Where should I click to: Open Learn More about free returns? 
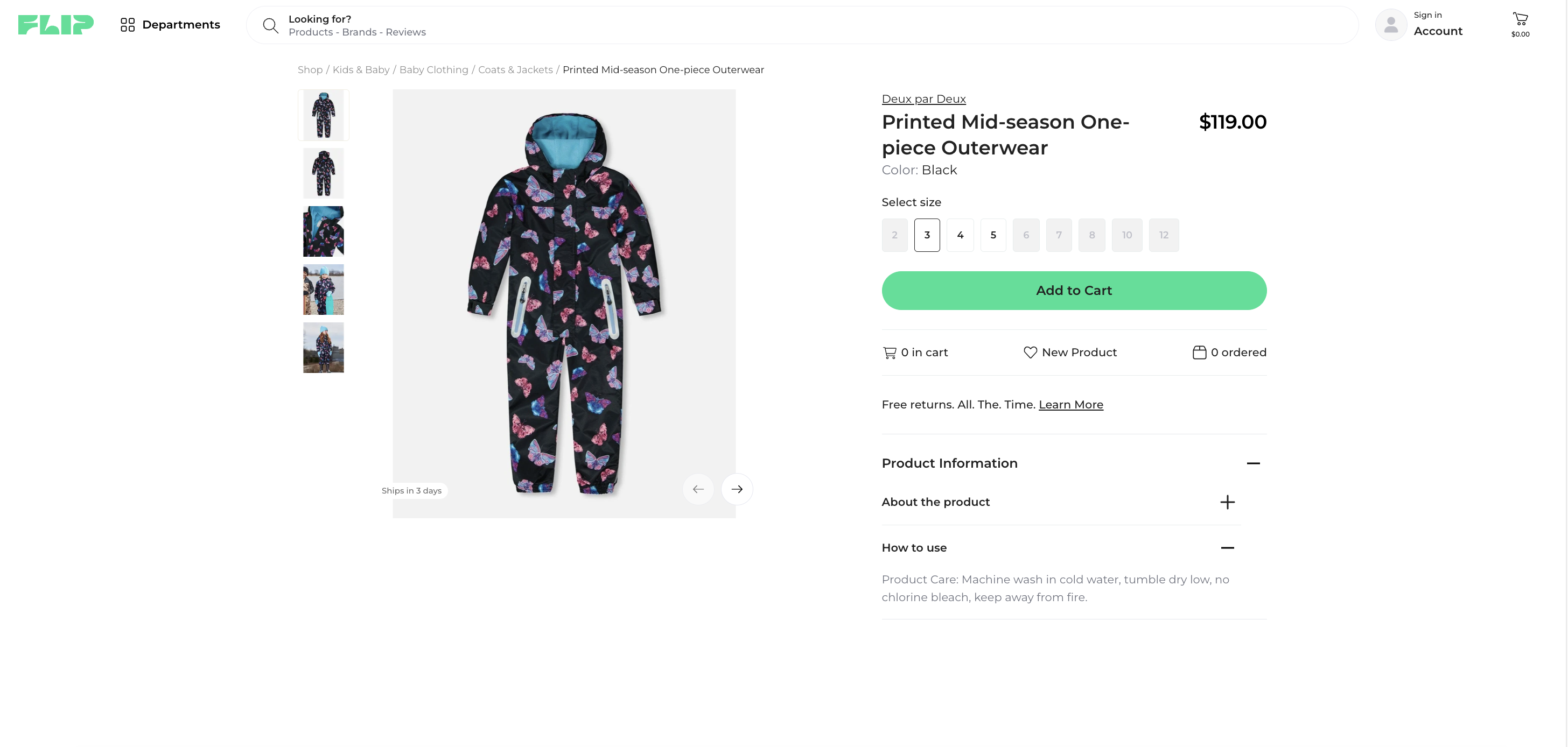(1070, 405)
